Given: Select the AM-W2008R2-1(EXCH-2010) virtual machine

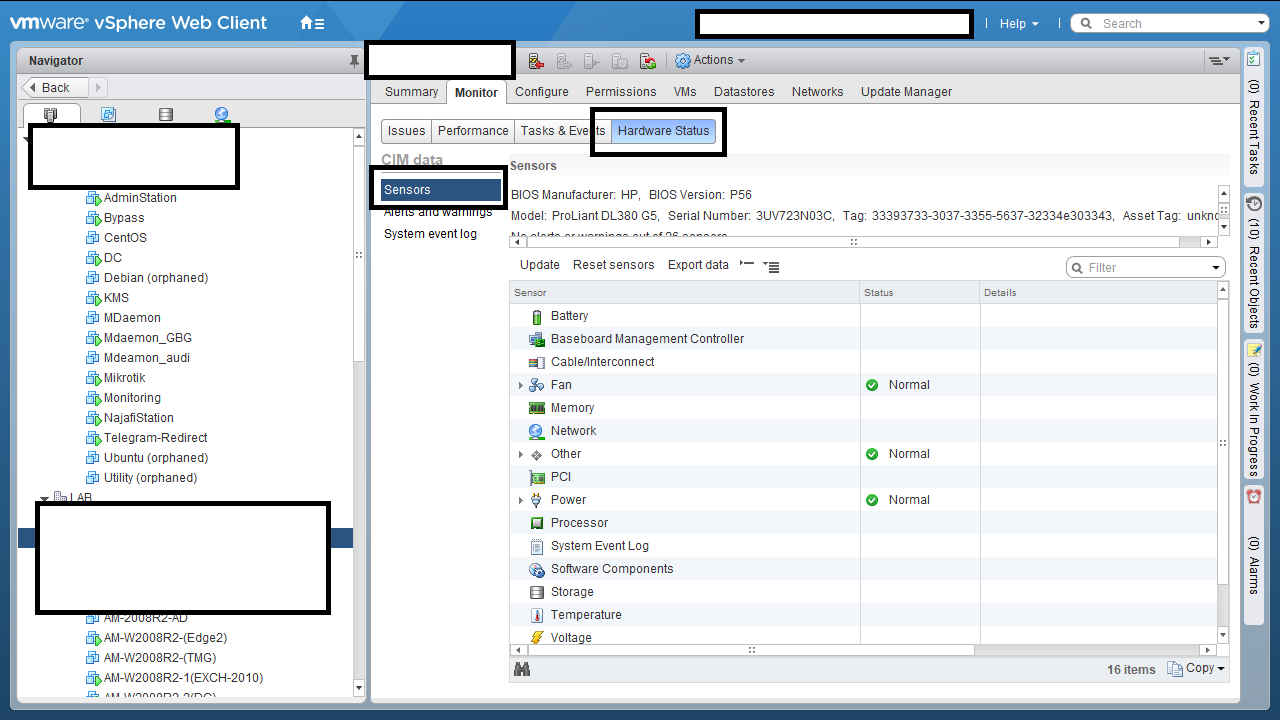Looking at the screenshot, I should (x=183, y=678).
